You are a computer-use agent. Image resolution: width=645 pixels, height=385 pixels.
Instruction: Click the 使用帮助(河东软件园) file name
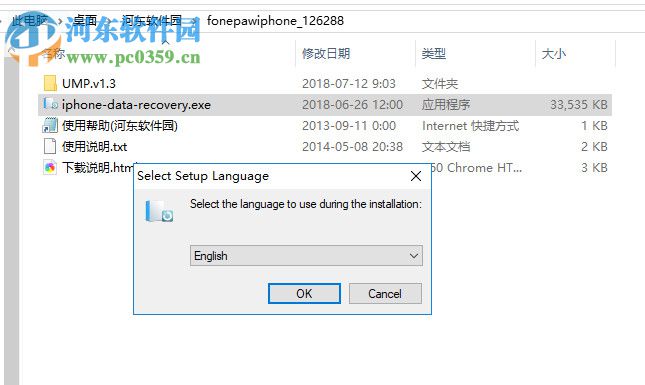tap(120, 125)
